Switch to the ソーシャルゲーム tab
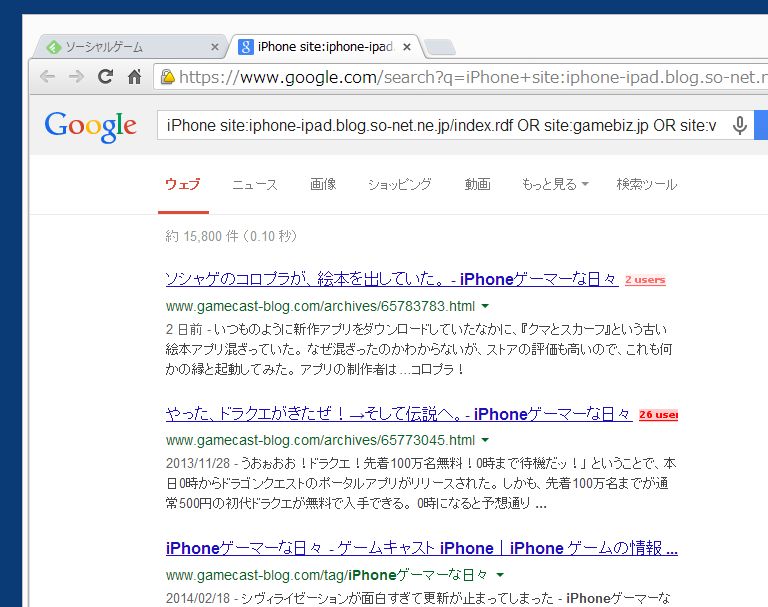The height and width of the screenshot is (607, 768). click(x=130, y=47)
